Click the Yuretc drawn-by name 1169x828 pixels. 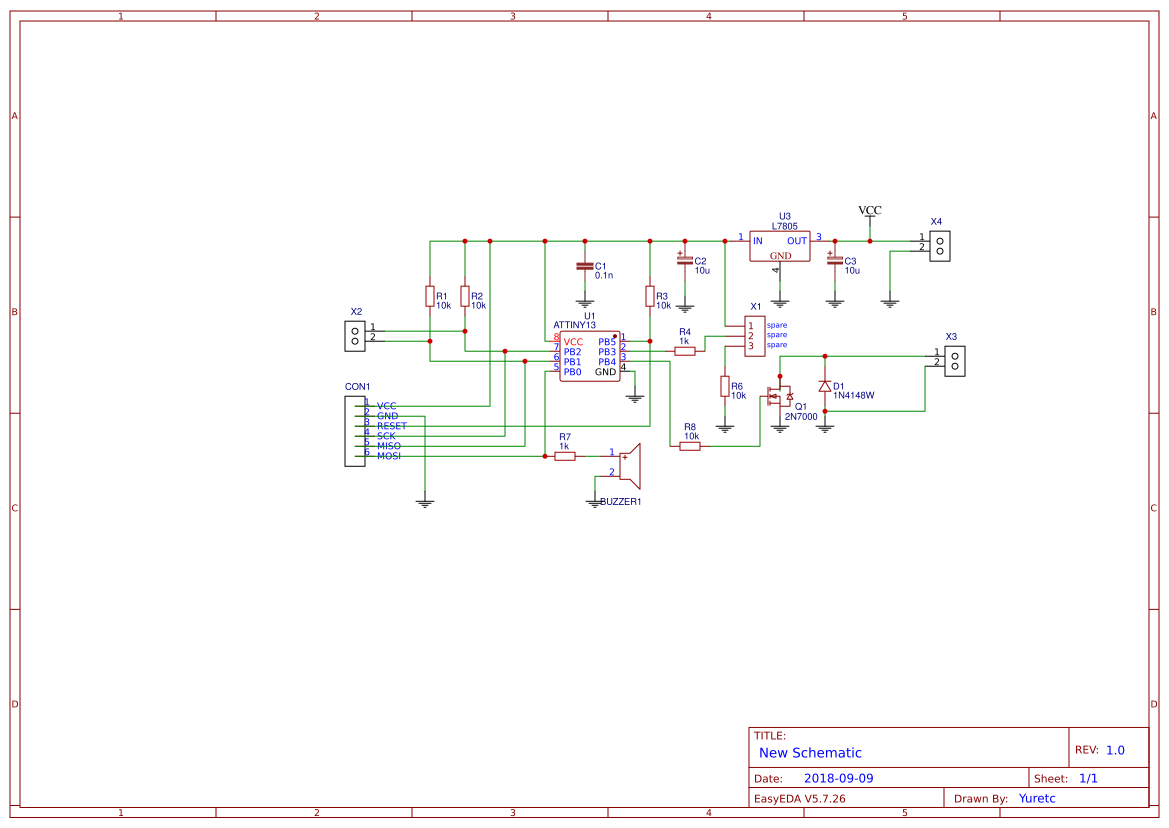1037,797
